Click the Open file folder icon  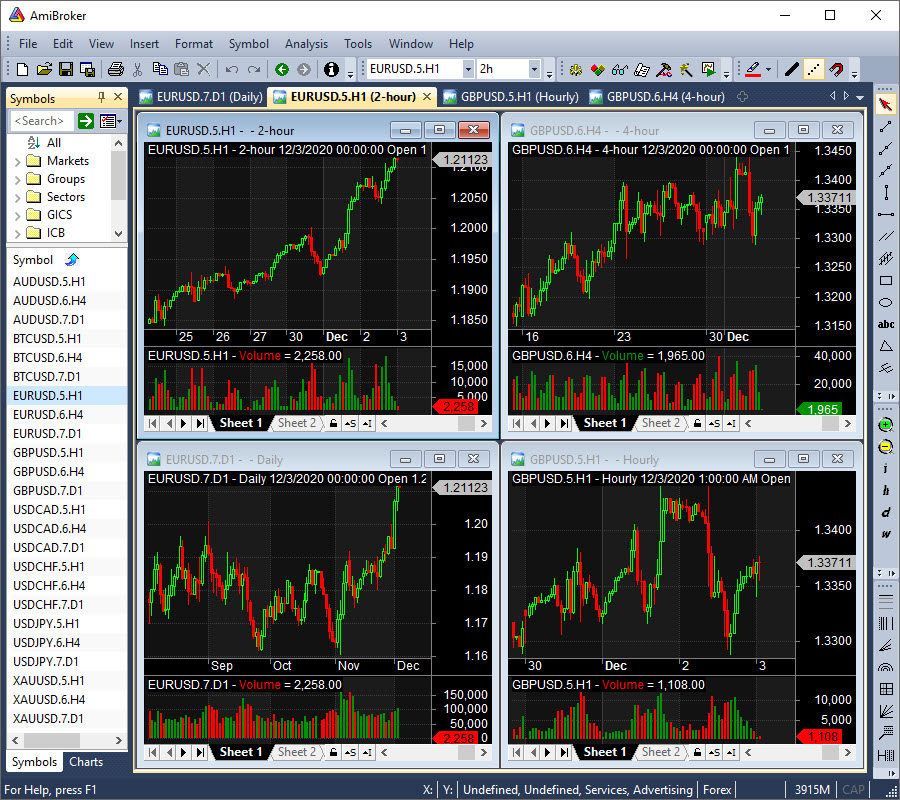coord(44,69)
